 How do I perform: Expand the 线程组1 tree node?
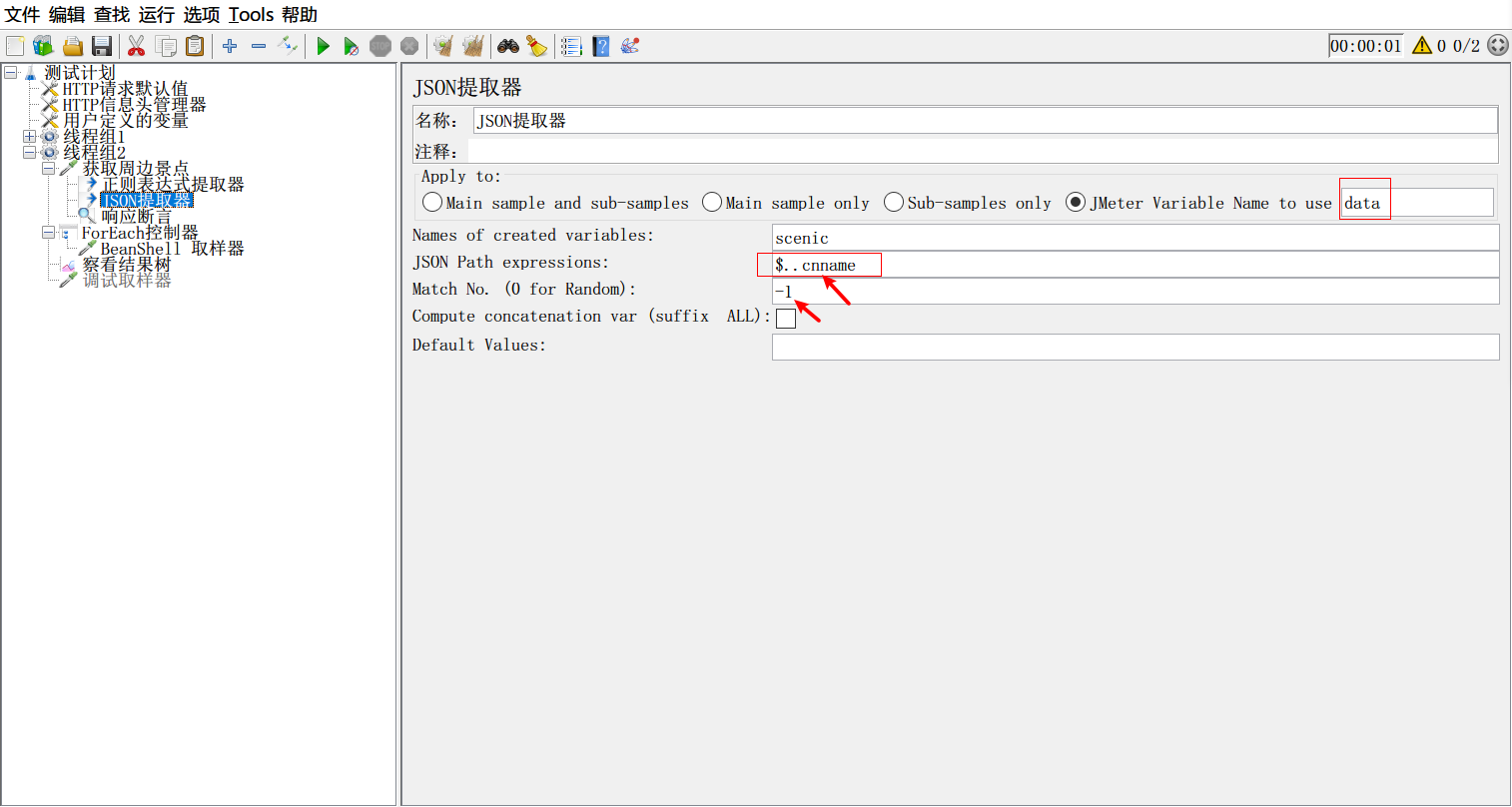click(29, 137)
